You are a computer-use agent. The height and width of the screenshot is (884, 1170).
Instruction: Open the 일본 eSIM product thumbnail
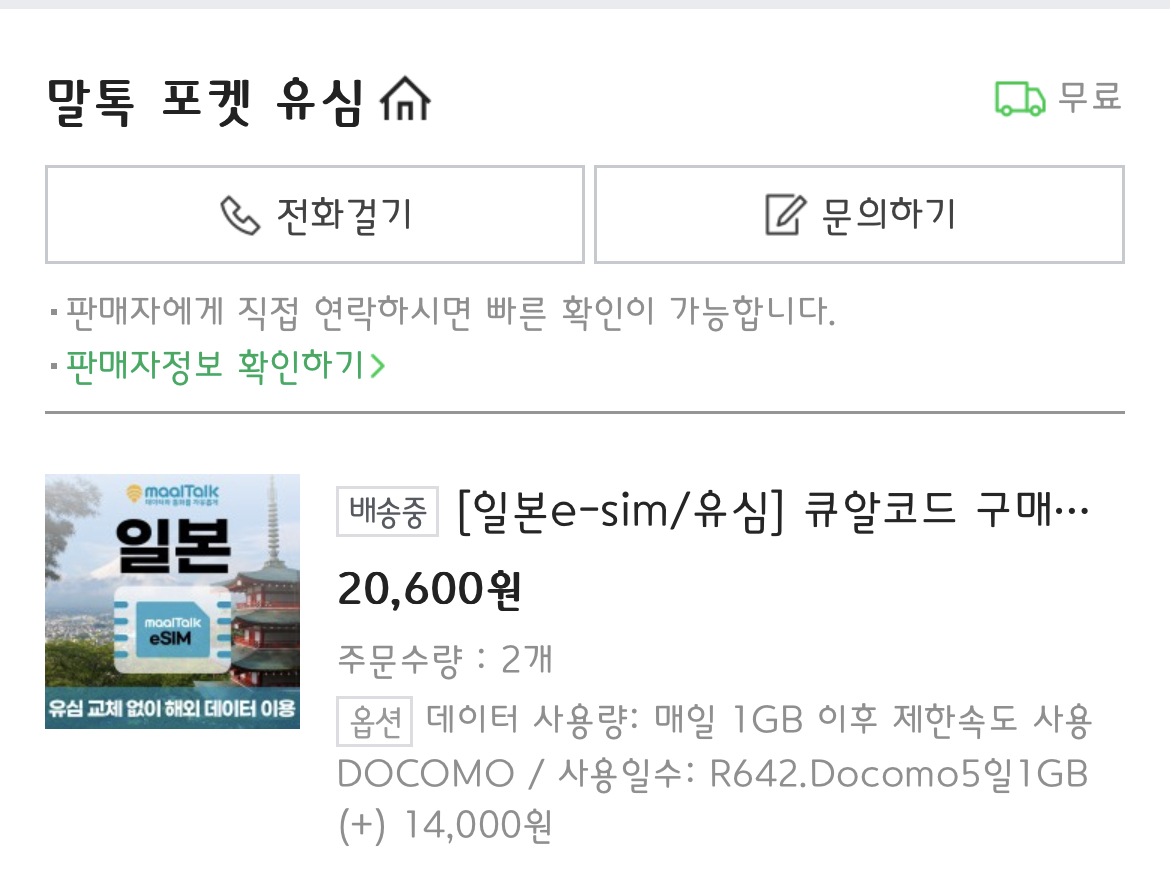172,601
